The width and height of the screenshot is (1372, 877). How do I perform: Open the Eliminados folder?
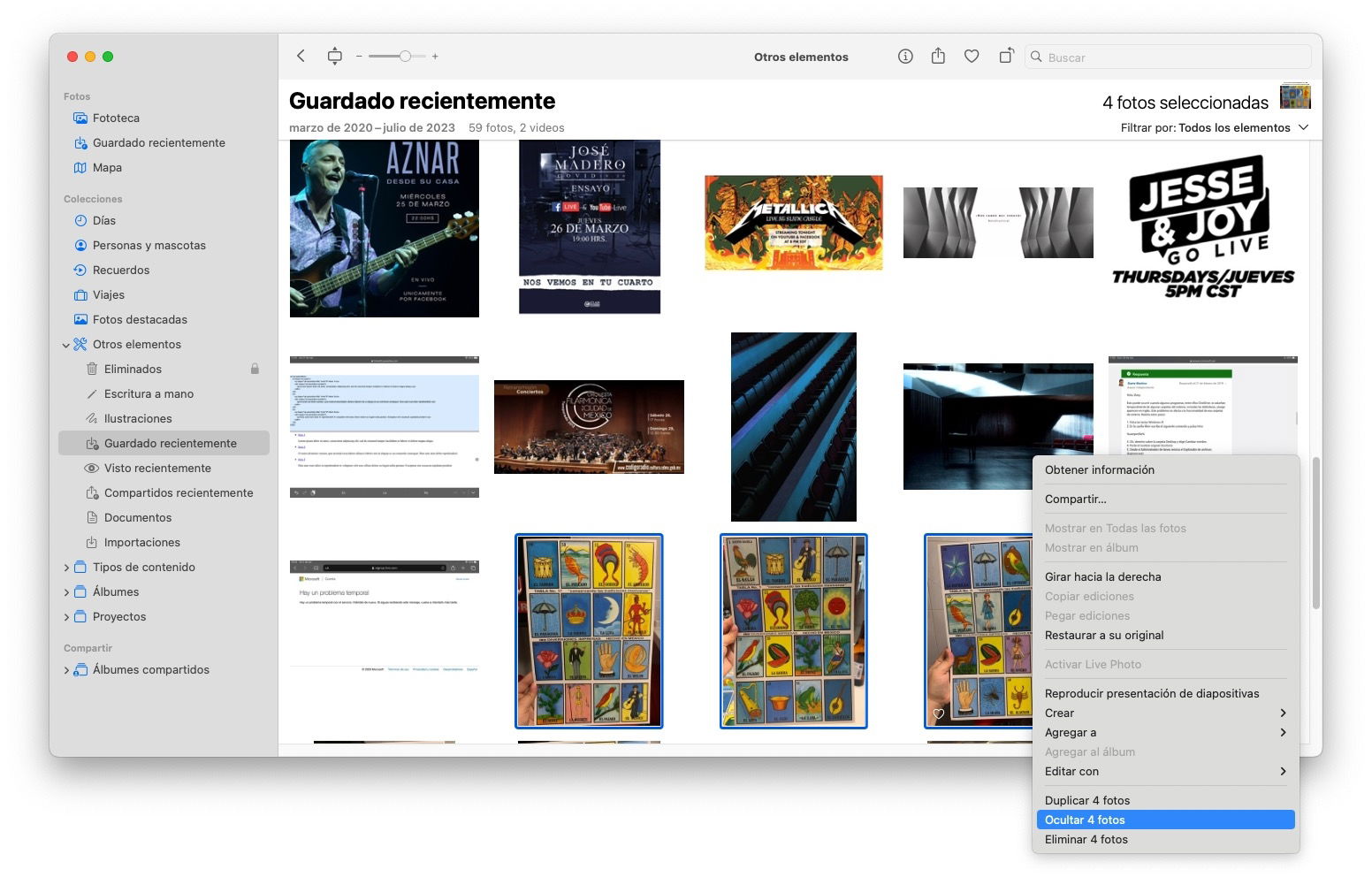(x=133, y=369)
